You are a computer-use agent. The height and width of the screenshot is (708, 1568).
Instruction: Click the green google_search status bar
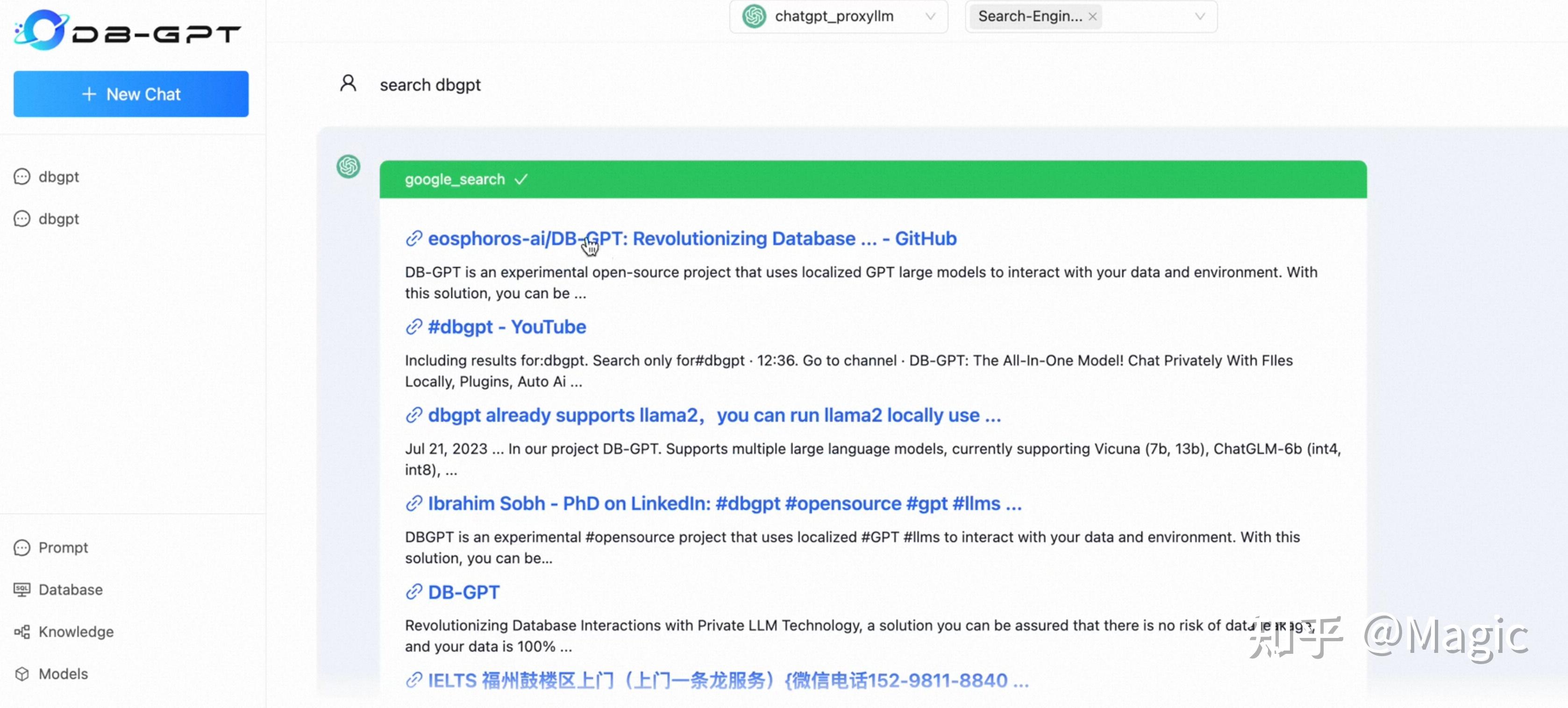[x=872, y=179]
